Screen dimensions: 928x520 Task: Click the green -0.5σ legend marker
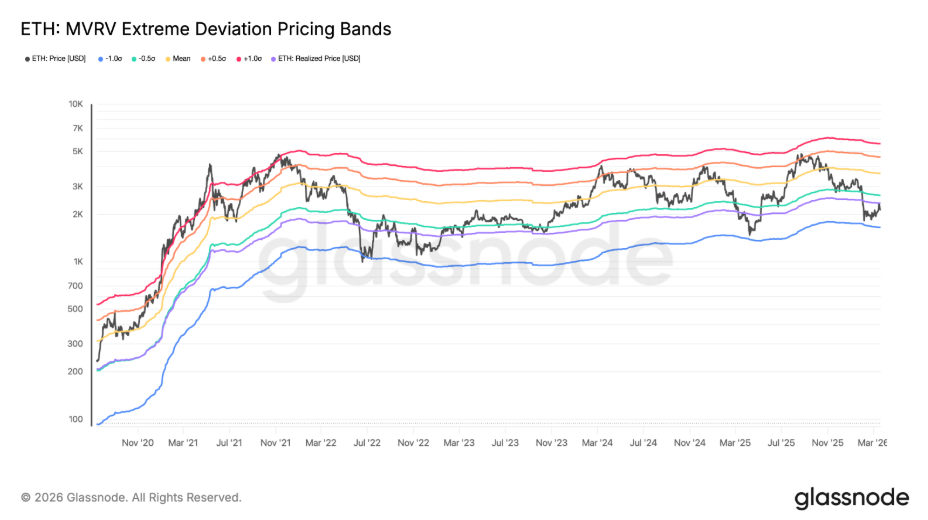(x=134, y=59)
